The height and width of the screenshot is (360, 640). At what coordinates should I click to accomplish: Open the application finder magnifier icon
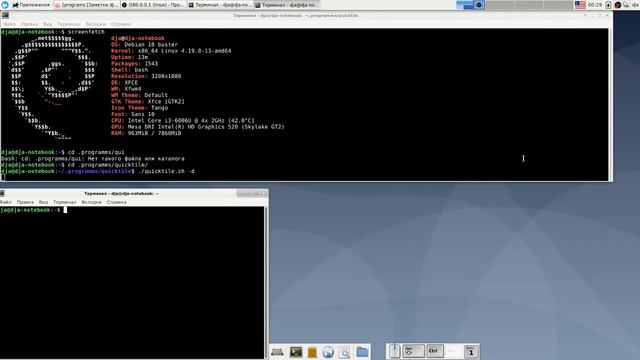(344, 352)
